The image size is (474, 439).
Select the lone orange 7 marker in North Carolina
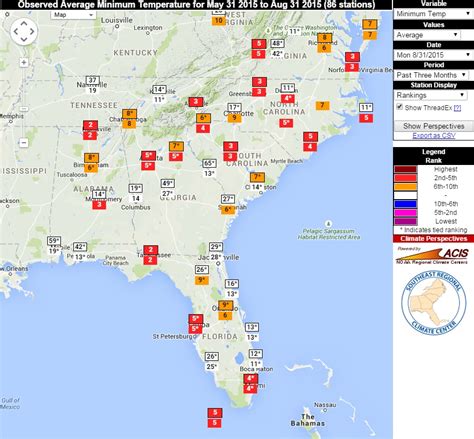(322, 106)
